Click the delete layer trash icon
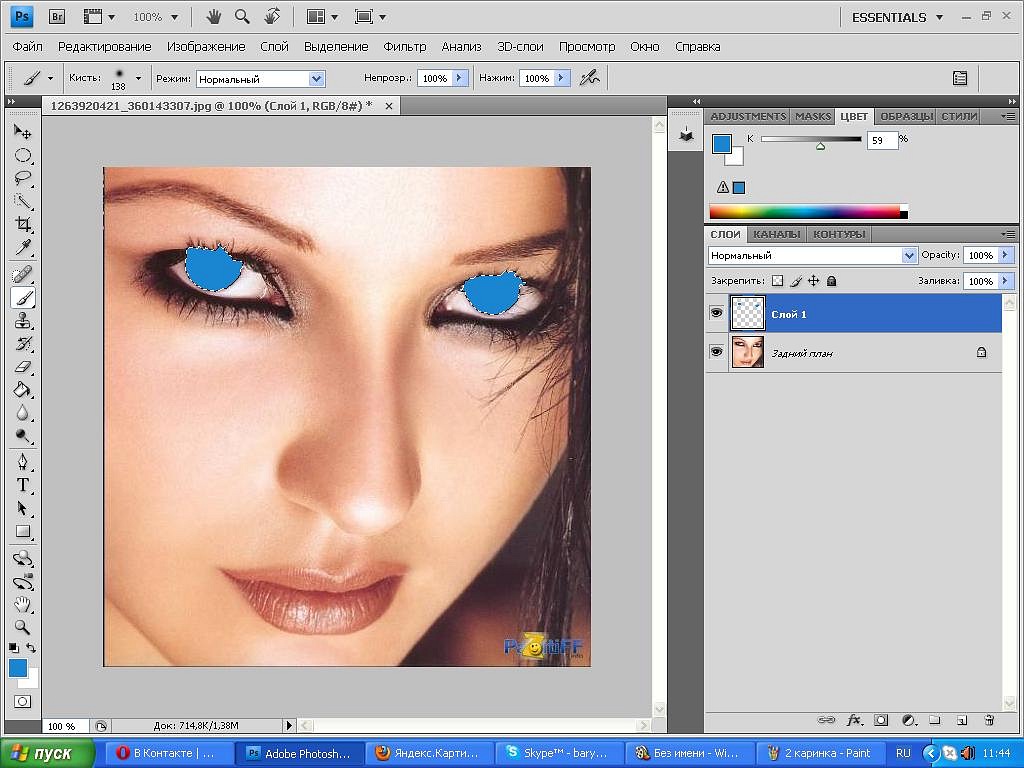The image size is (1024, 768). tap(989, 720)
